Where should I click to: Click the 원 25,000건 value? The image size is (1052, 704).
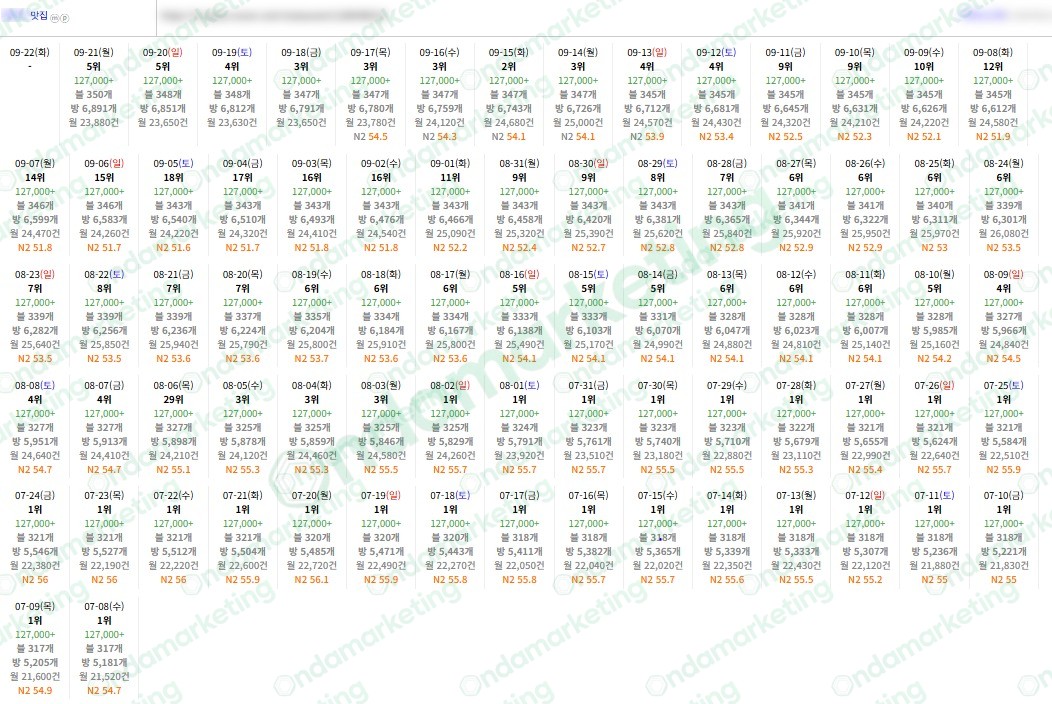[x=578, y=123]
